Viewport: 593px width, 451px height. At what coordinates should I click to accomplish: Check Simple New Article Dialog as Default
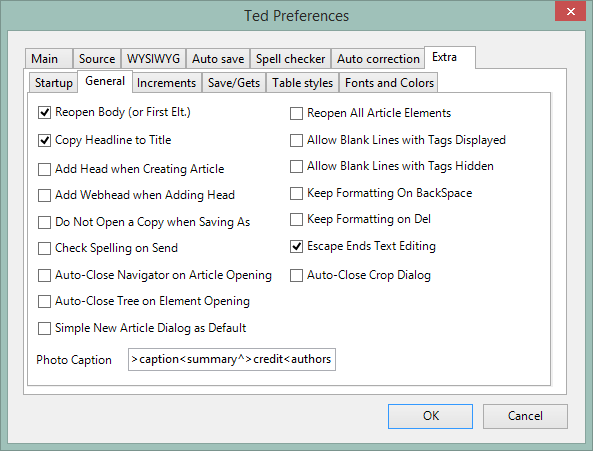[45, 329]
